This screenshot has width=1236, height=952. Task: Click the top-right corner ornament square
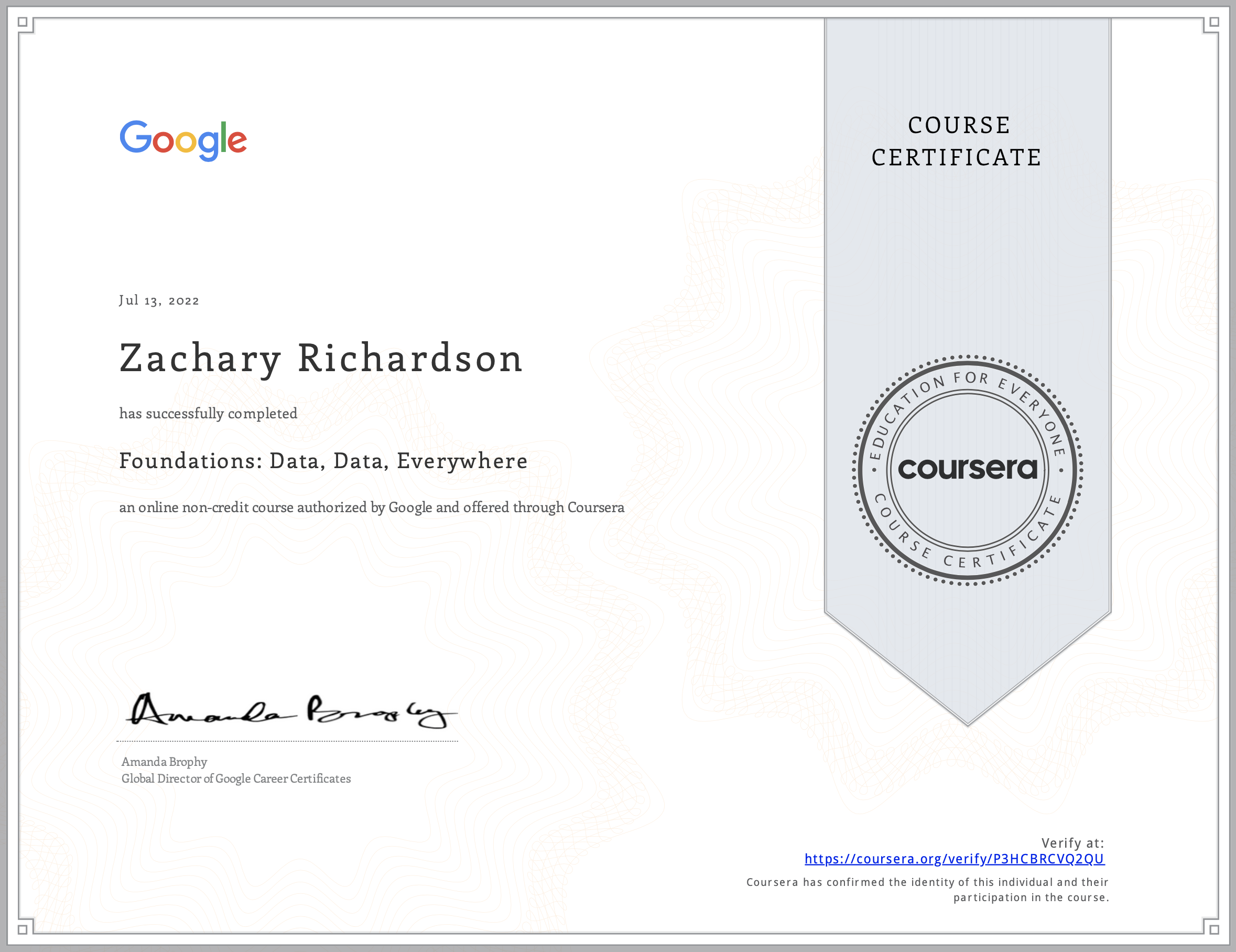tap(1214, 22)
